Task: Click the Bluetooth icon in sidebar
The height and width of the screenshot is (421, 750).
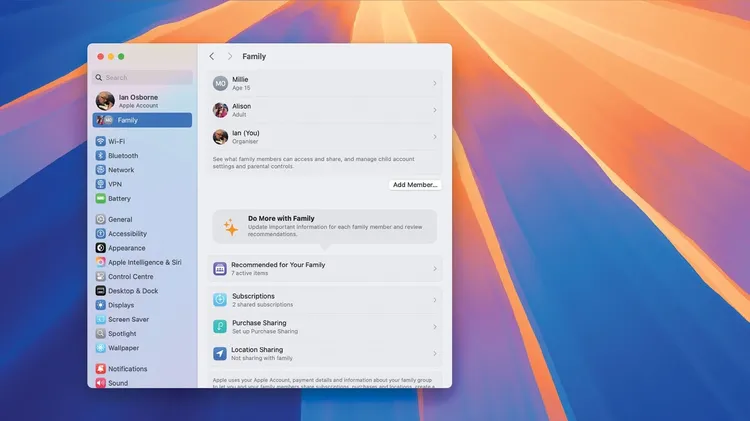Action: tap(100, 155)
